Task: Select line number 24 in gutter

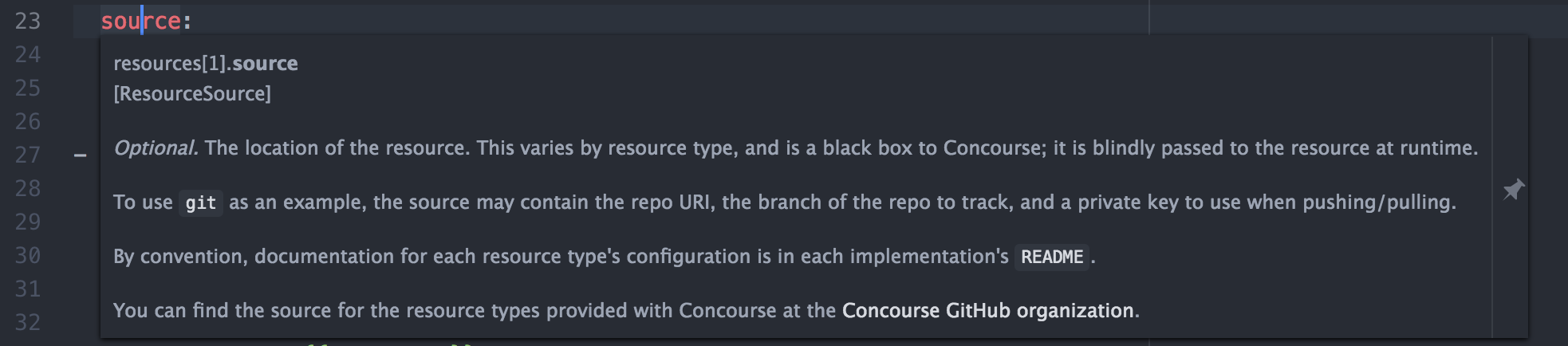Action: coord(28,54)
